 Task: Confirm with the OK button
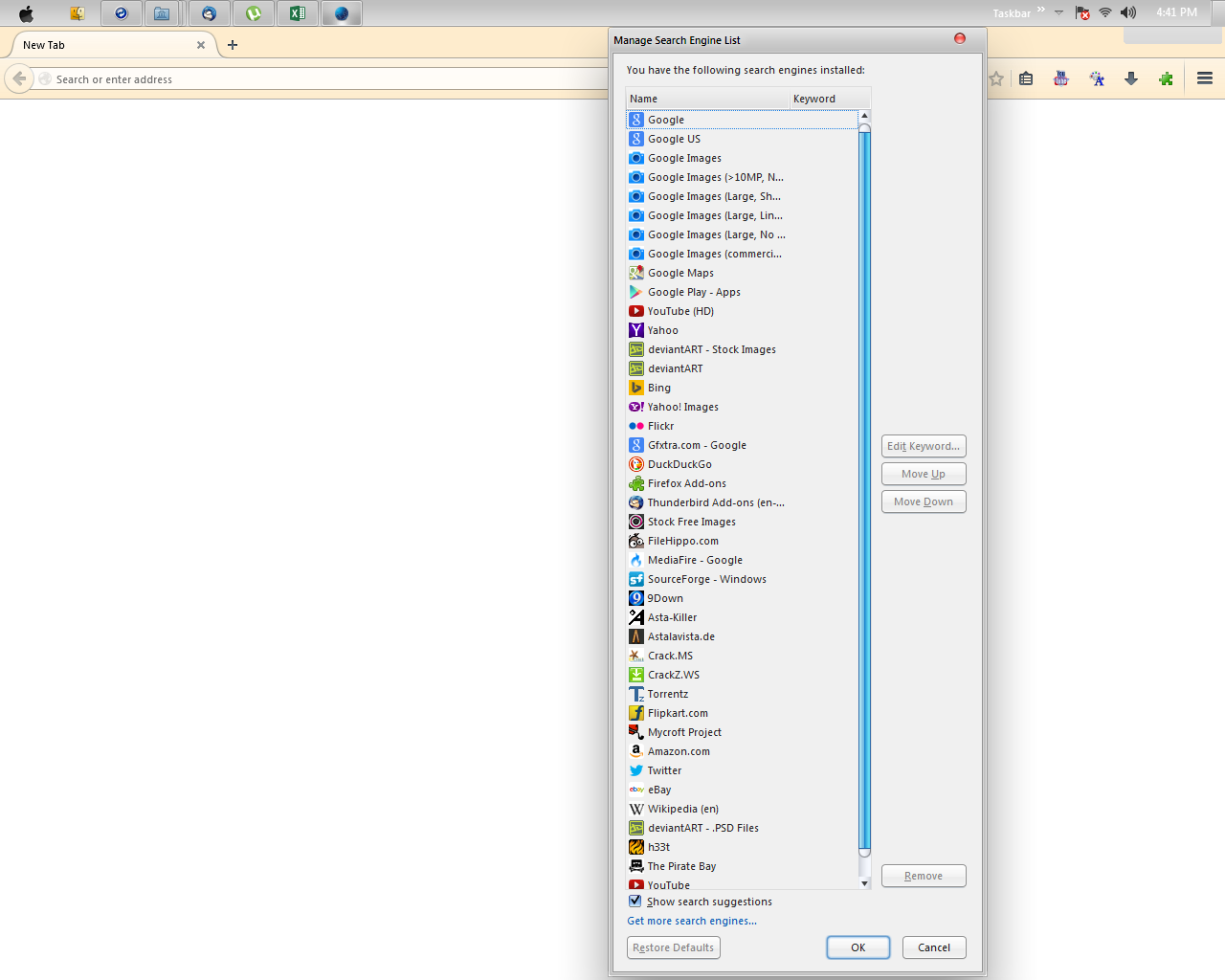coord(858,947)
